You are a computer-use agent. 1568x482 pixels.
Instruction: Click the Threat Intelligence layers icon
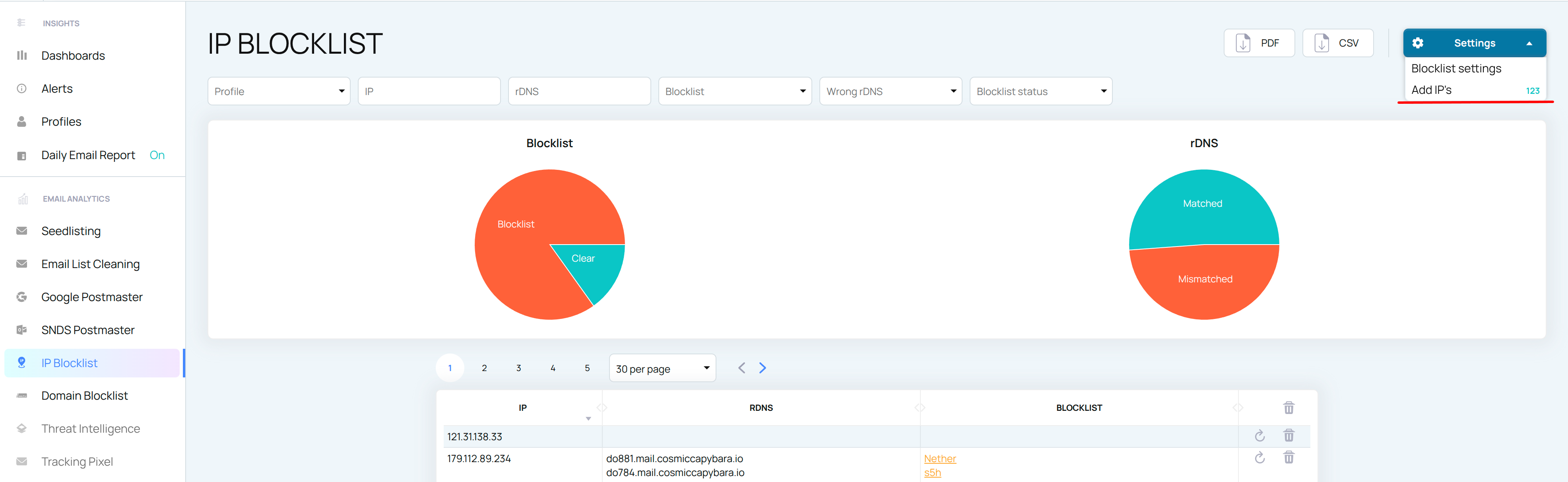tap(22, 428)
